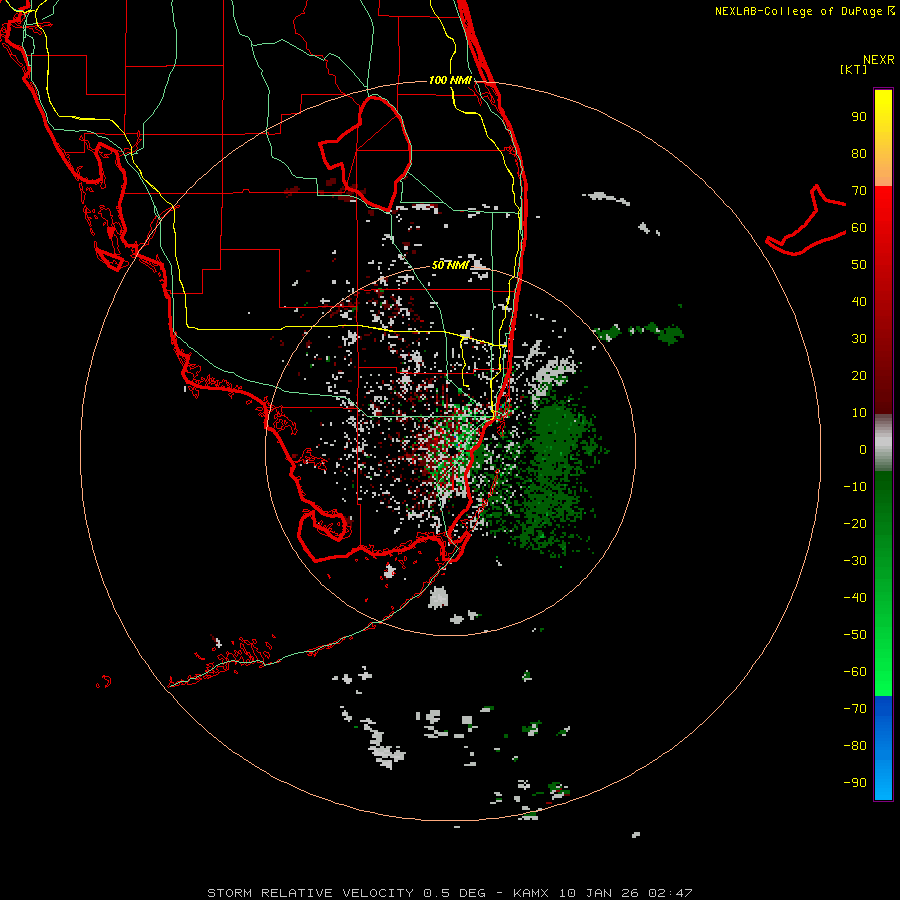This screenshot has height=900, width=900.
Task: Click the -10 value on color scale
Action: pos(855,487)
